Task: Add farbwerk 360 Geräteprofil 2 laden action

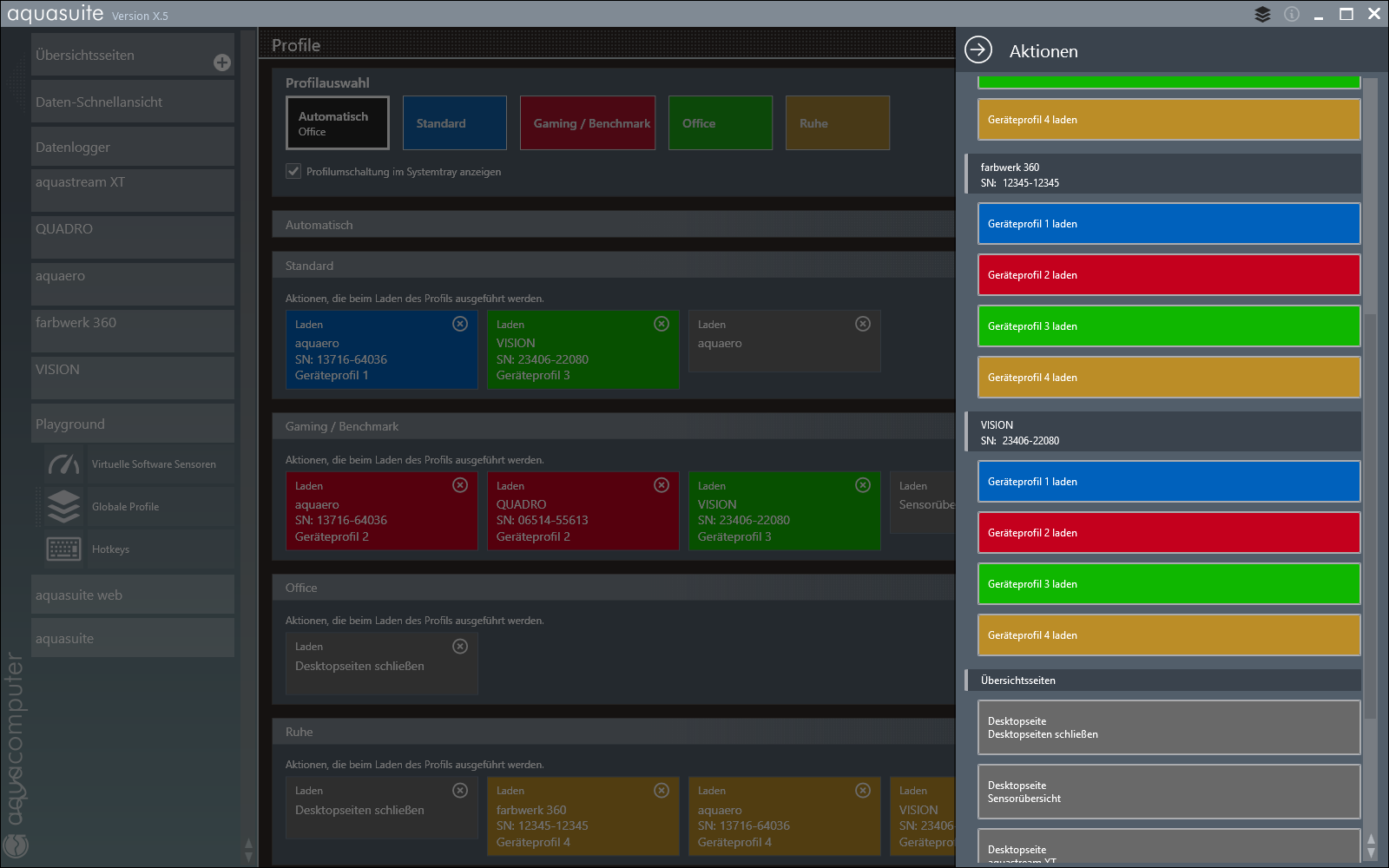Action: pyautogui.click(x=1168, y=275)
